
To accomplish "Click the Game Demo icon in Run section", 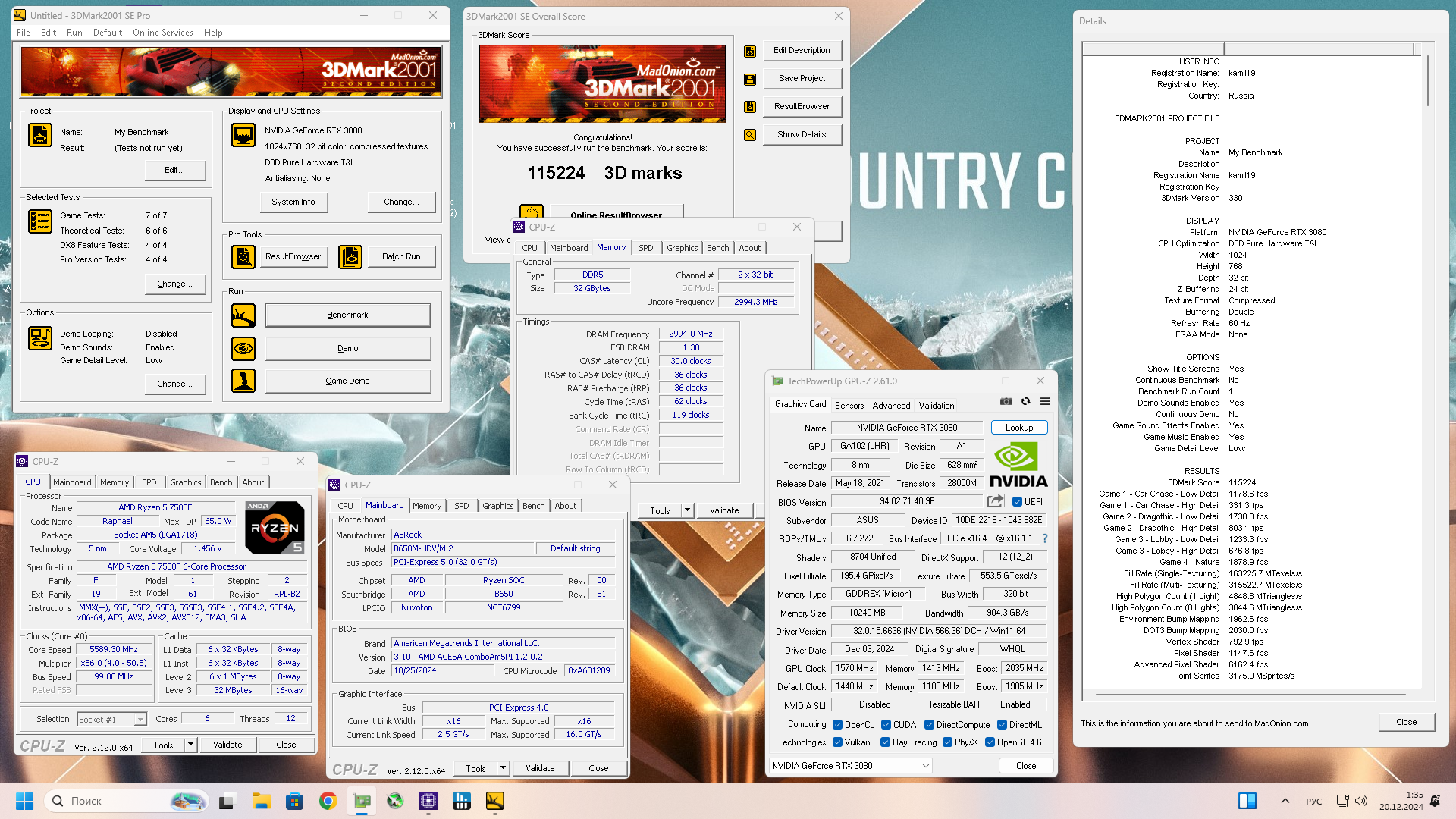I will pos(243,381).
